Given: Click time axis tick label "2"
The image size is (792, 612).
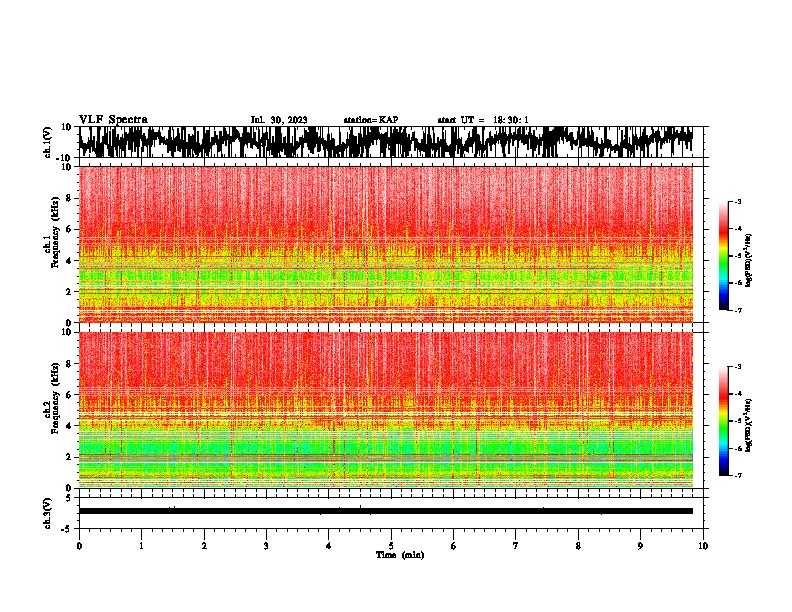Looking at the screenshot, I should pyautogui.click(x=204, y=546).
